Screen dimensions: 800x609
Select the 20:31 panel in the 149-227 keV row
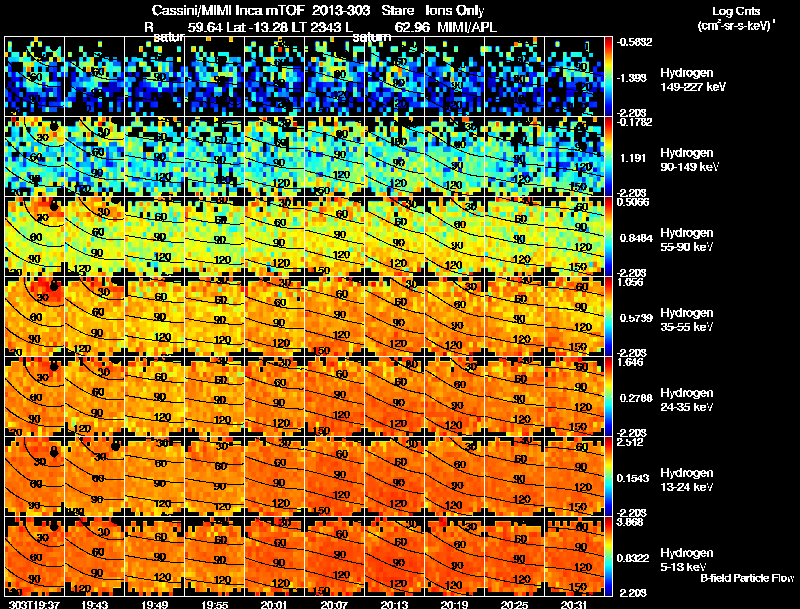coord(574,76)
